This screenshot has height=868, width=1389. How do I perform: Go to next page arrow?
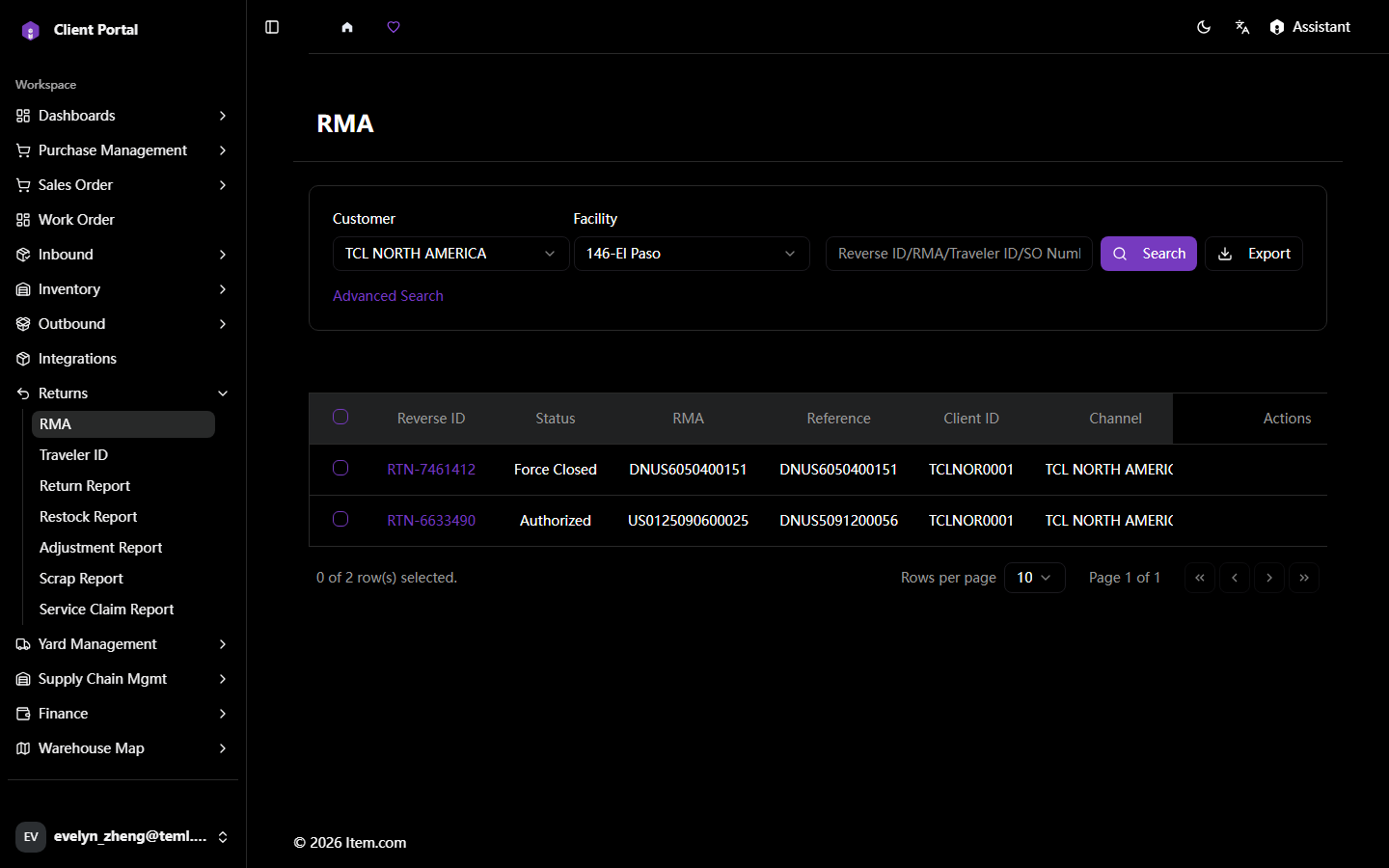1269,578
